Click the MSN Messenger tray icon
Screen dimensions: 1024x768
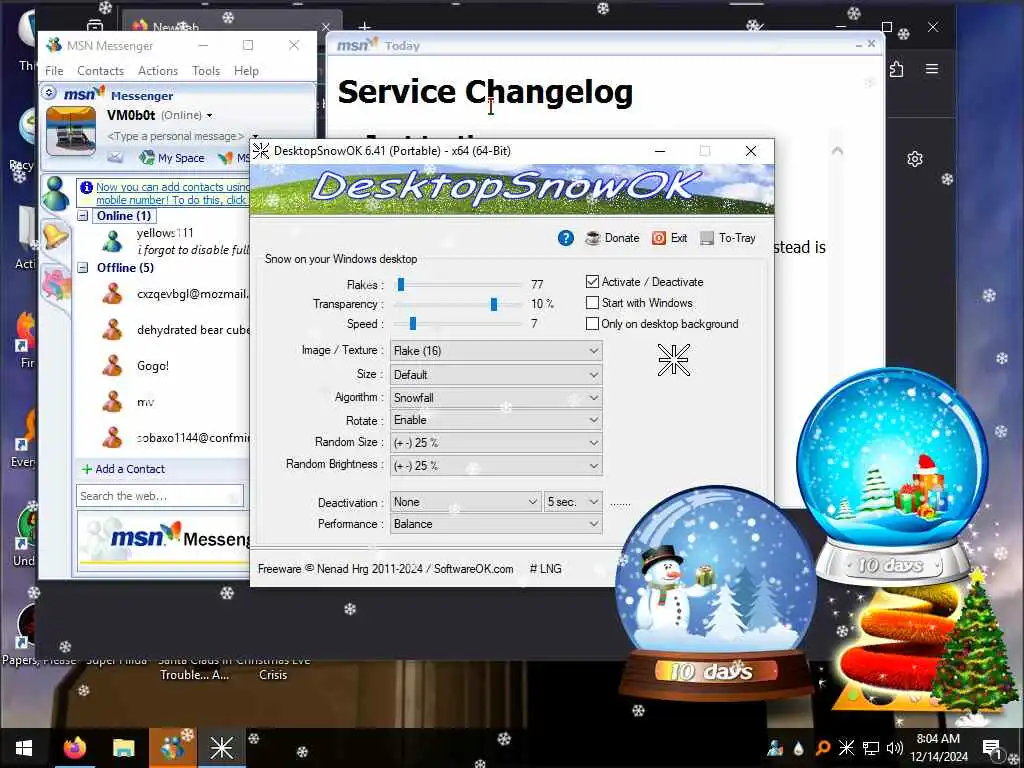[x=775, y=748]
